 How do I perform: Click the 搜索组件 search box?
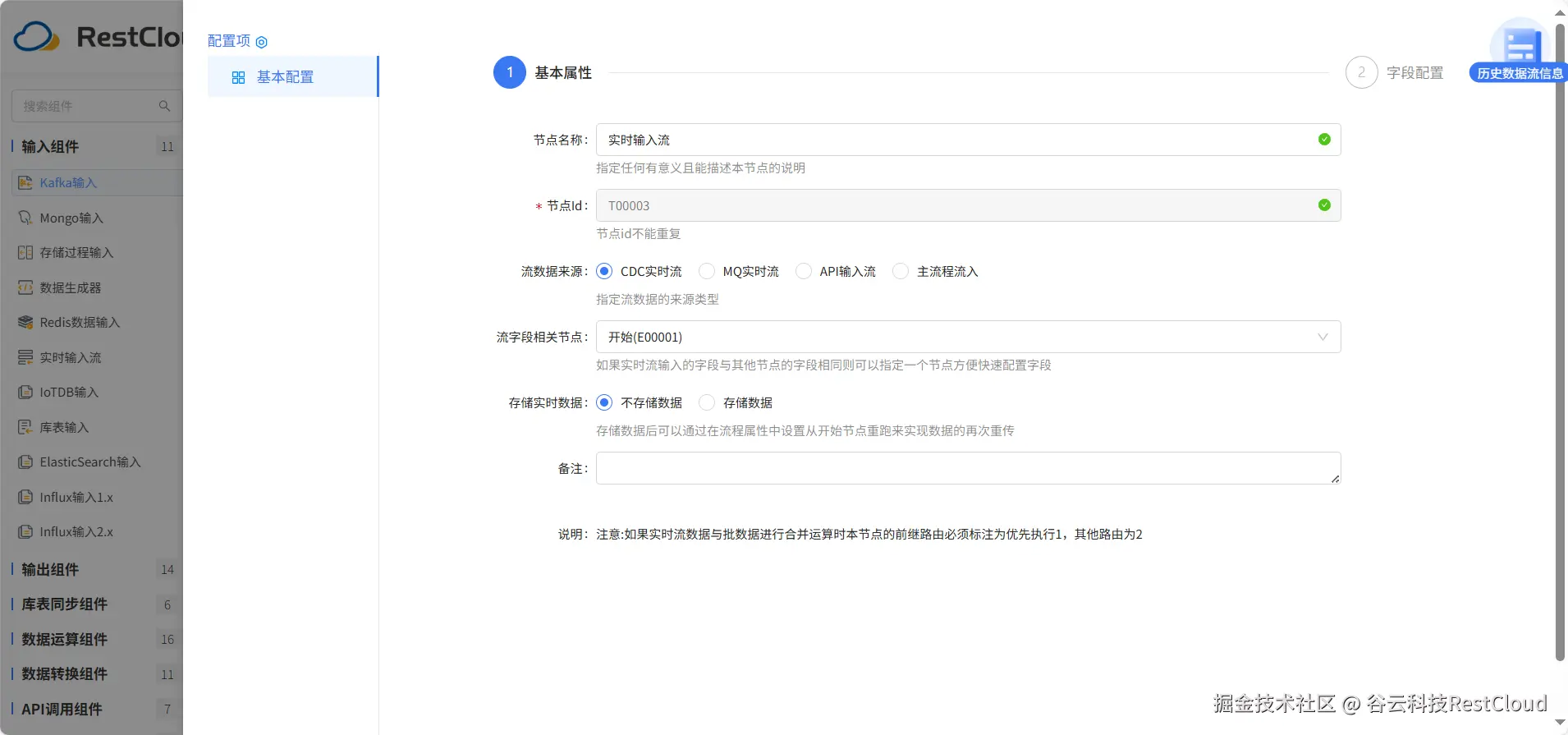(x=97, y=106)
